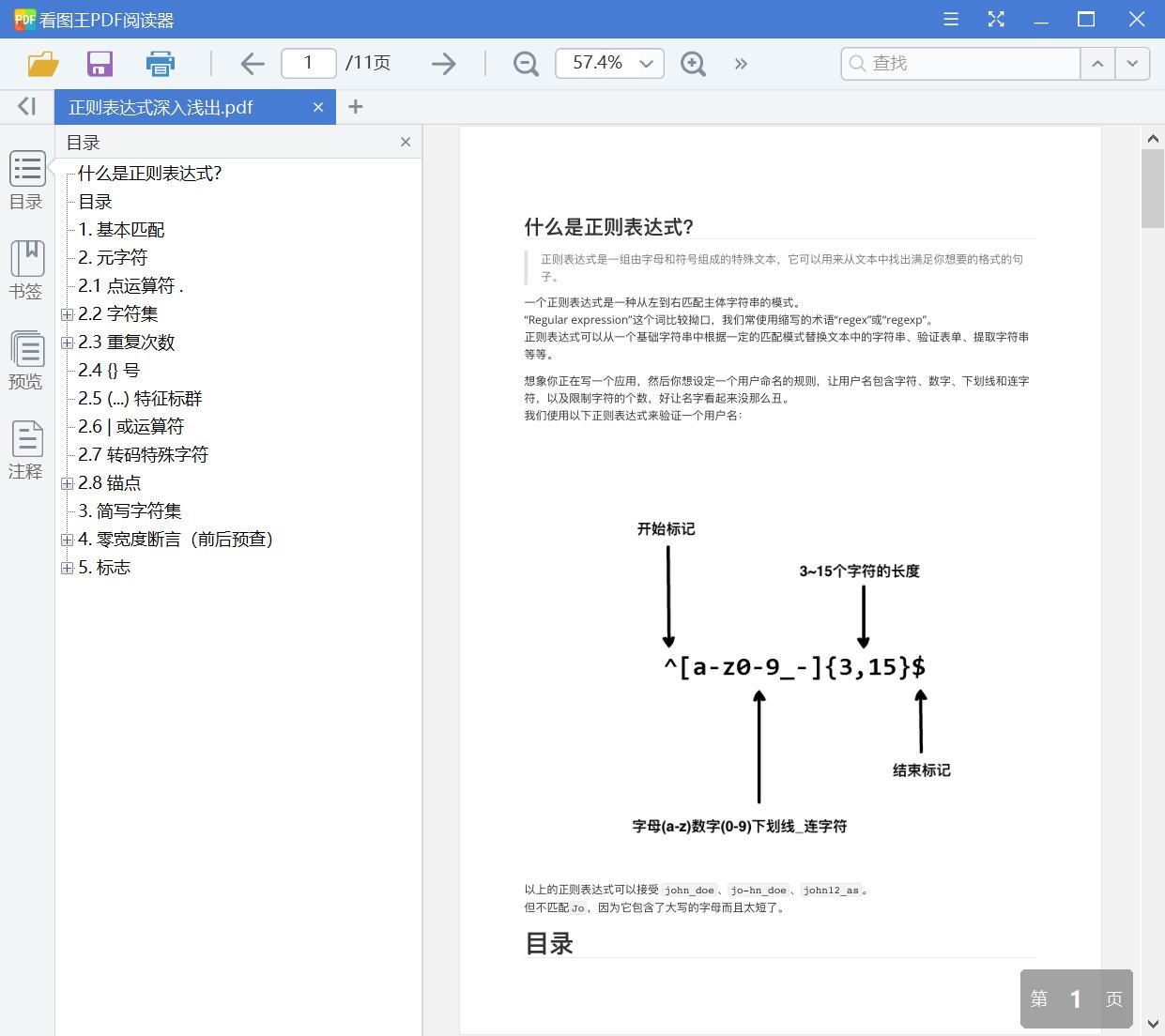Jump to 2.6 | 或运算符 section
The width and height of the screenshot is (1165, 1036).
click(x=131, y=426)
